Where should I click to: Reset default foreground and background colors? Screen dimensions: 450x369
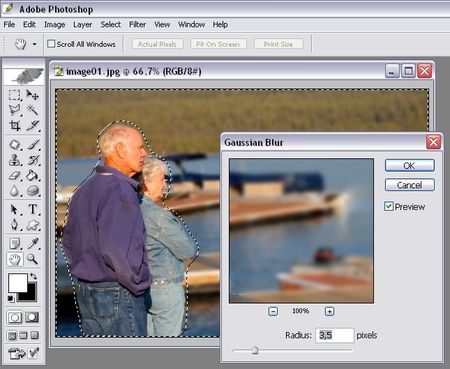coord(11,299)
